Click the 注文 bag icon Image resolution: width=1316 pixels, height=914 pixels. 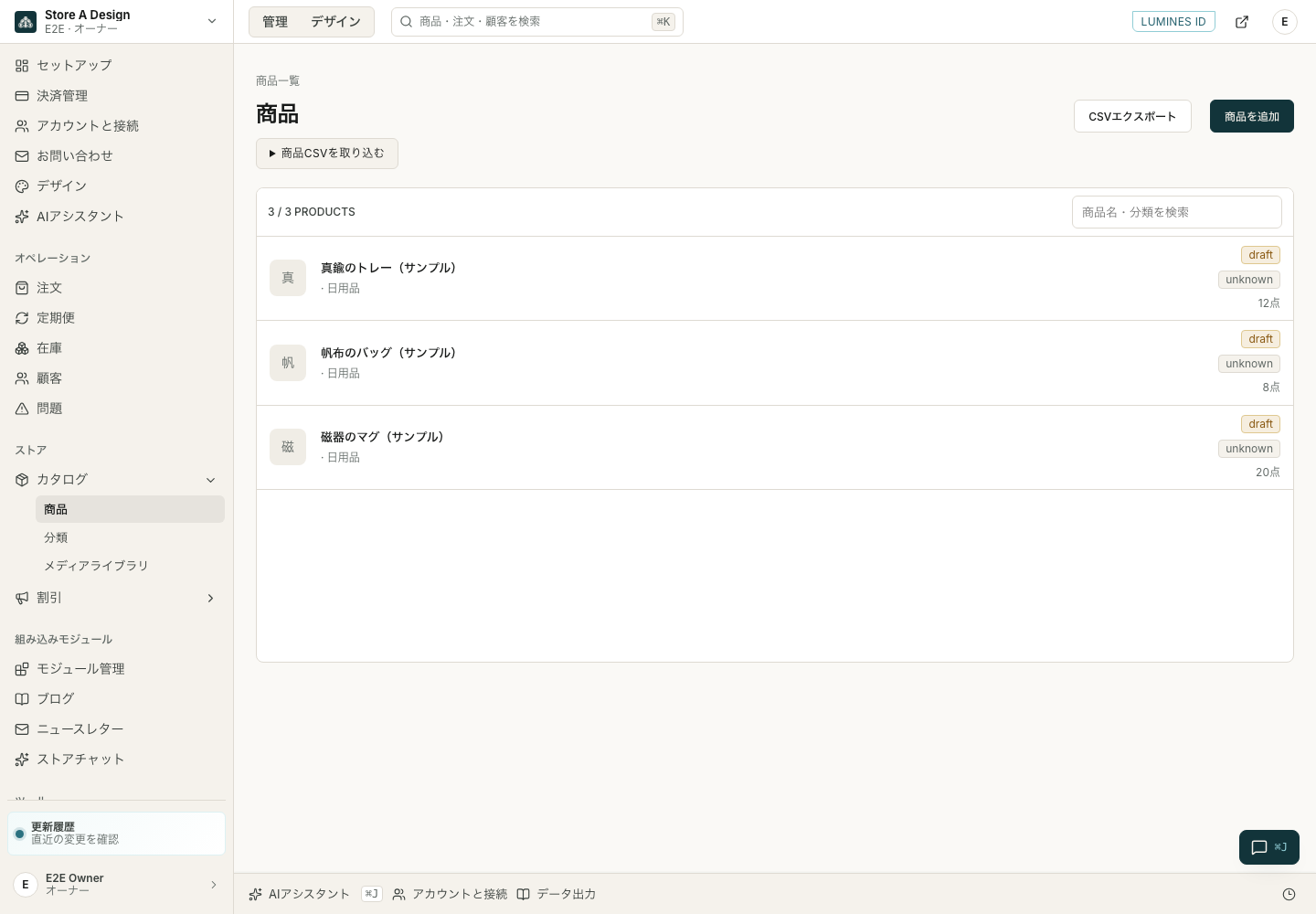(22, 288)
